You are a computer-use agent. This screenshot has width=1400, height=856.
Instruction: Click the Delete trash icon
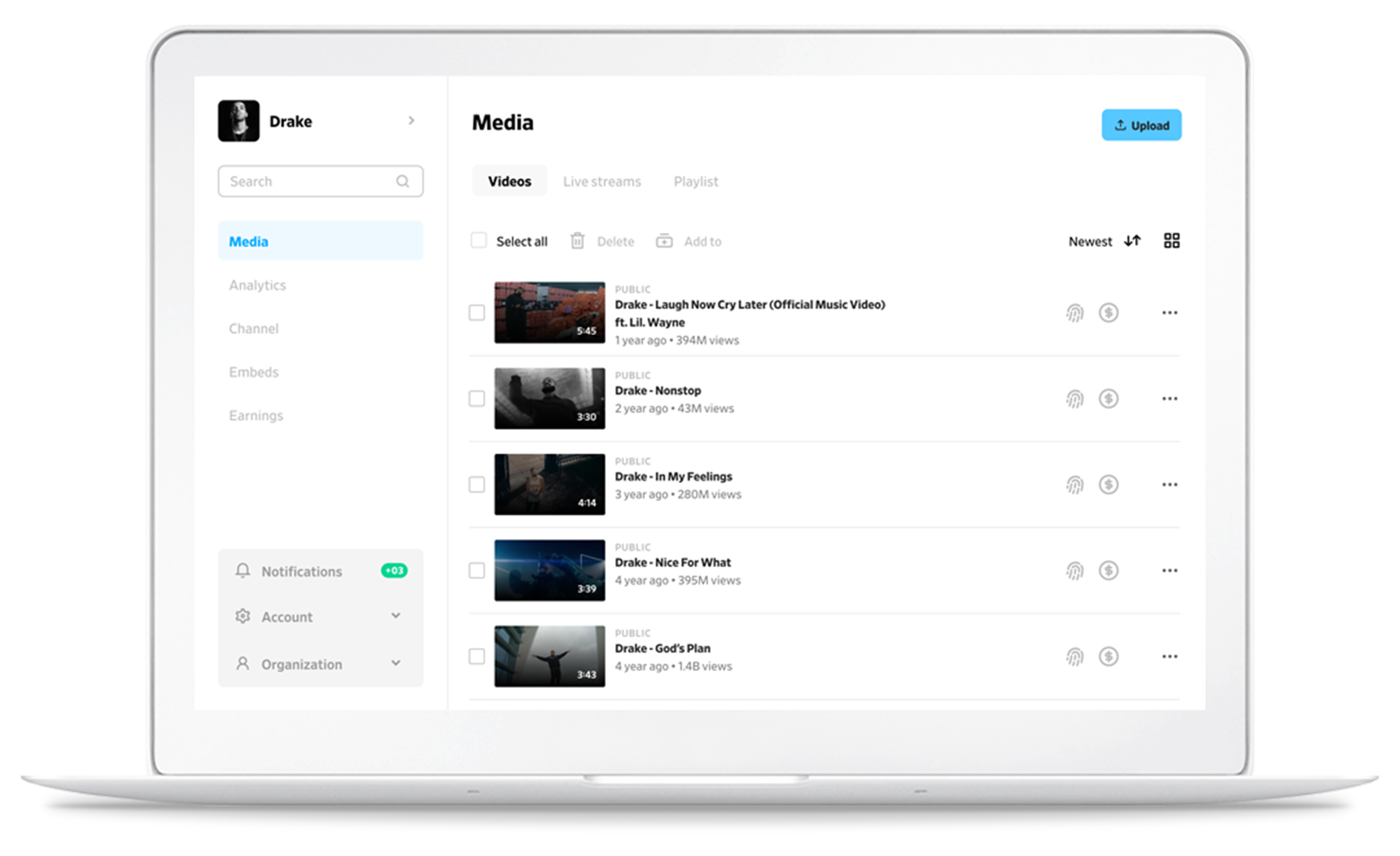tap(577, 241)
